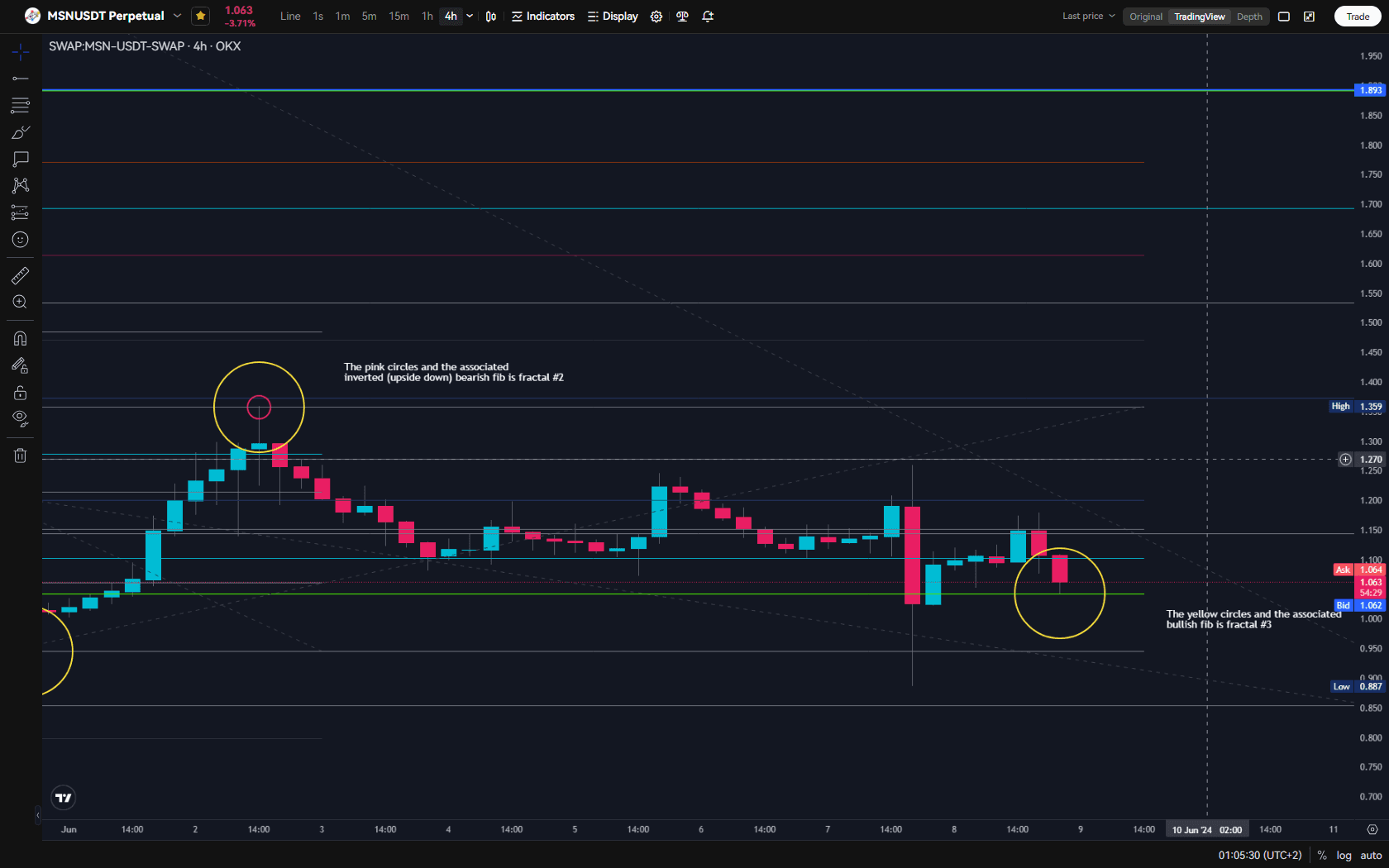This screenshot has height=868, width=1389.
Task: Select the green horizontal support line
Action: tap(593, 594)
